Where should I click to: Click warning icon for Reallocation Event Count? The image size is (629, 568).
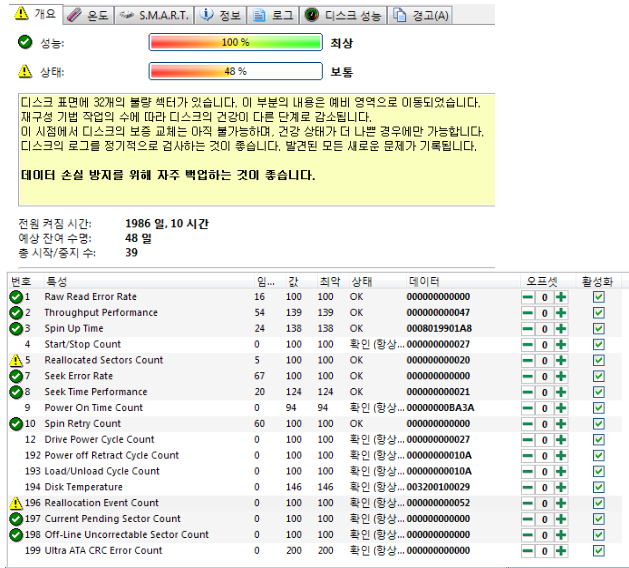click(16, 503)
